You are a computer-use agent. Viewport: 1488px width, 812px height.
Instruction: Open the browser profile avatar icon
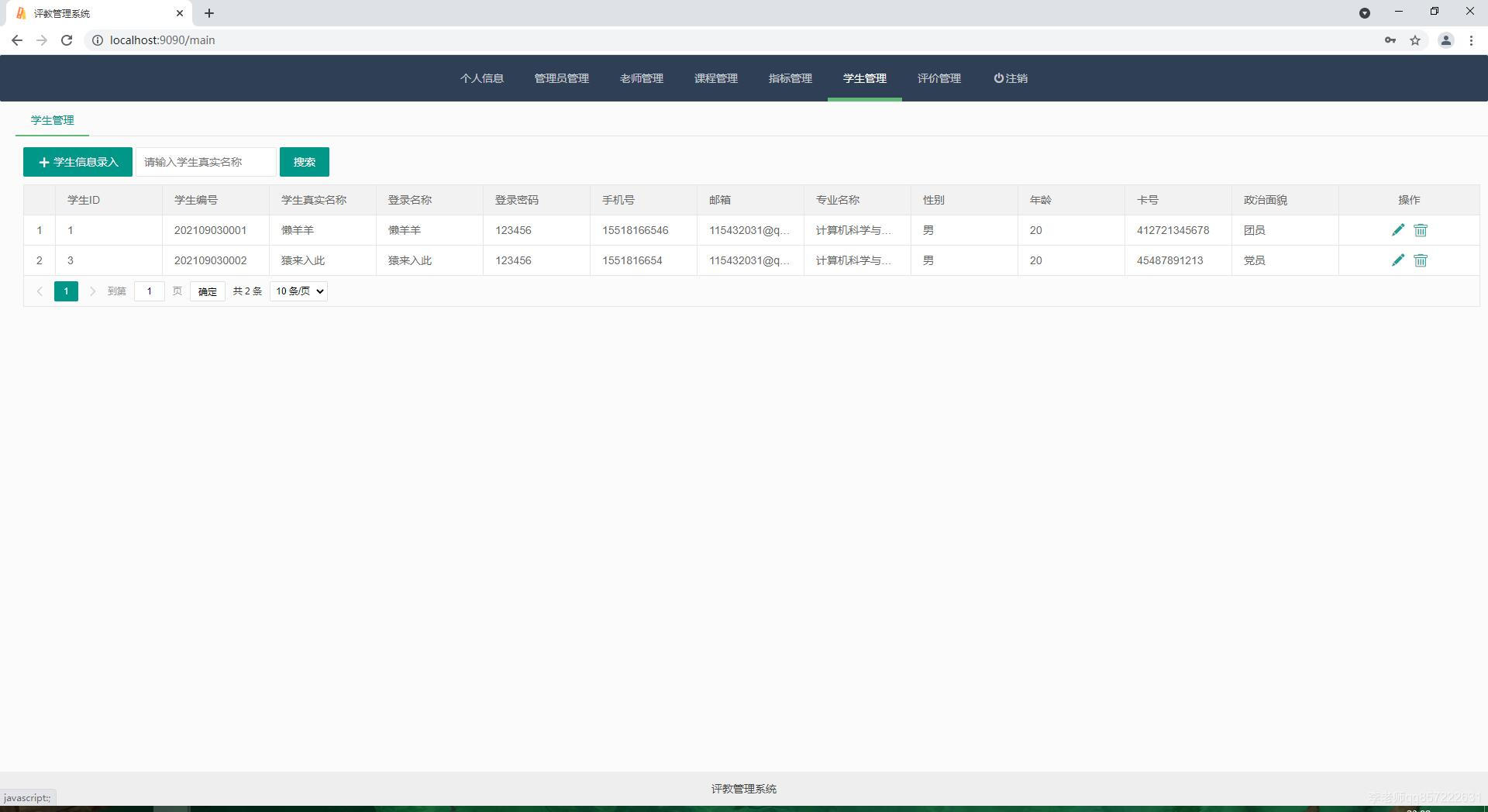pyautogui.click(x=1445, y=40)
